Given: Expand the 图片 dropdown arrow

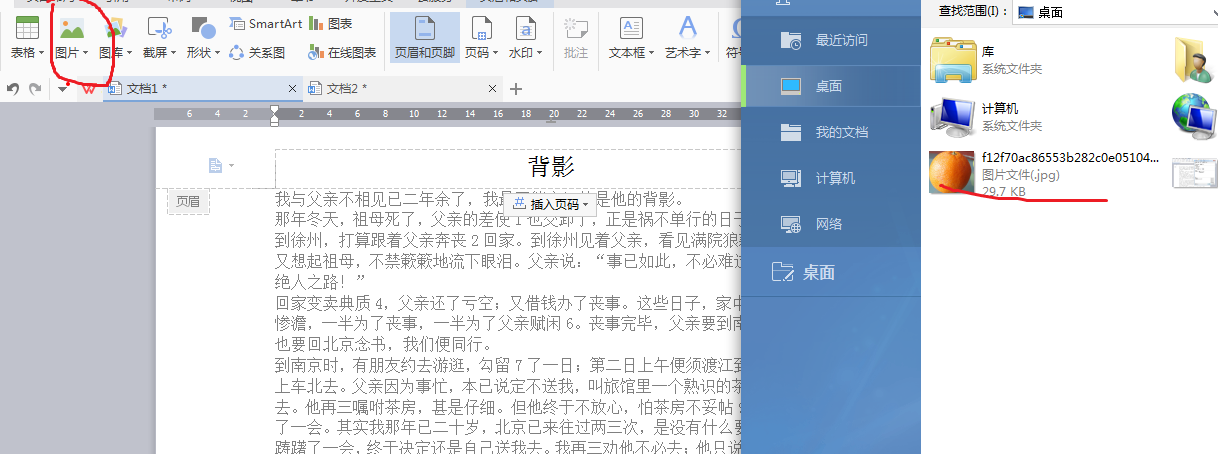Looking at the screenshot, I should pos(85,53).
